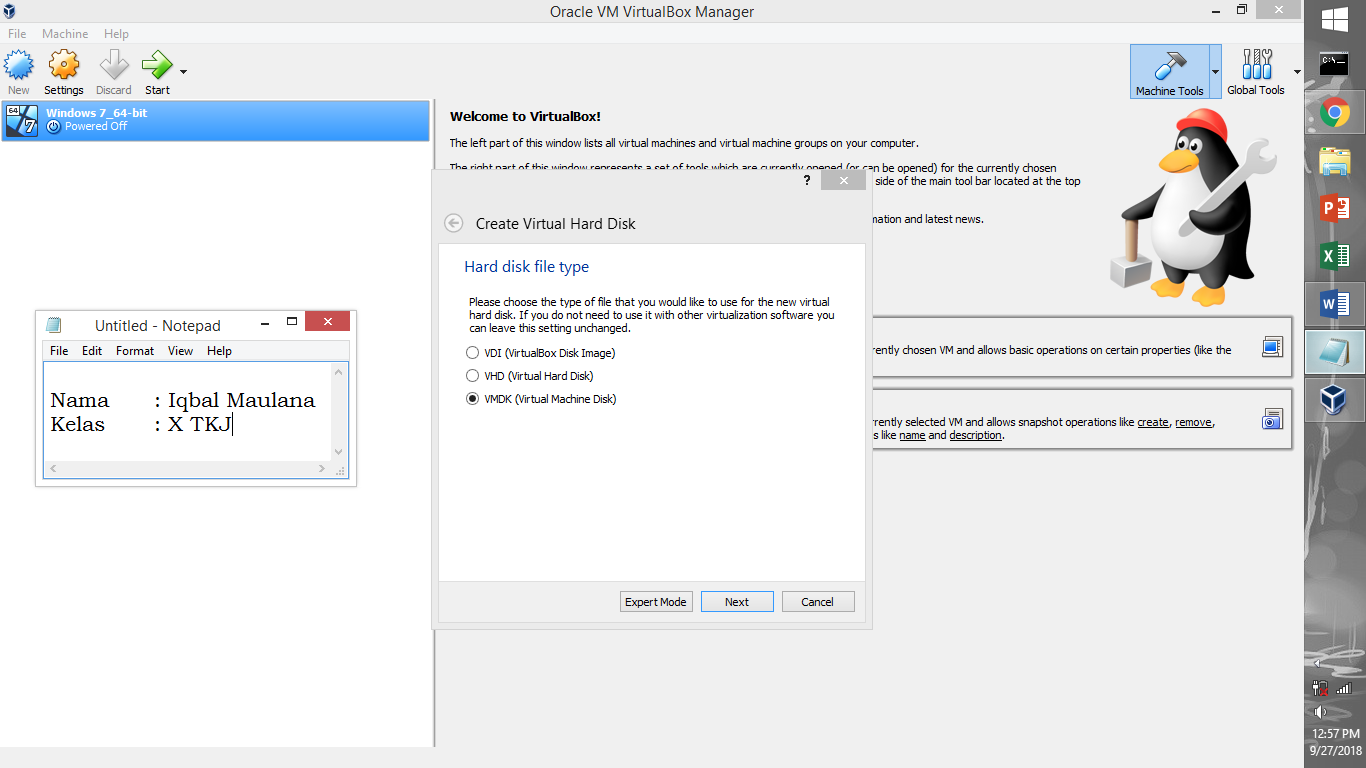This screenshot has height=768, width=1366.
Task: Click Notepad horizontal scrollbar left arrow
Action: click(53, 468)
